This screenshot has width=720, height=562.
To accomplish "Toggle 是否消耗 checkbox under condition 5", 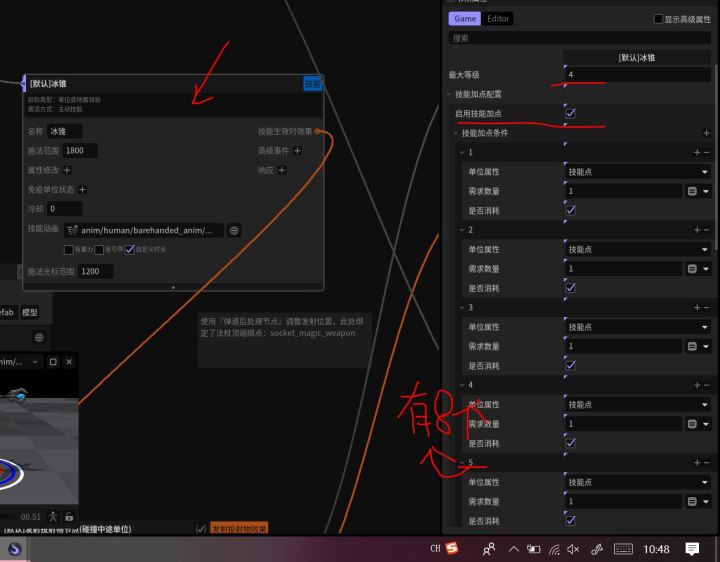I will click(571, 520).
